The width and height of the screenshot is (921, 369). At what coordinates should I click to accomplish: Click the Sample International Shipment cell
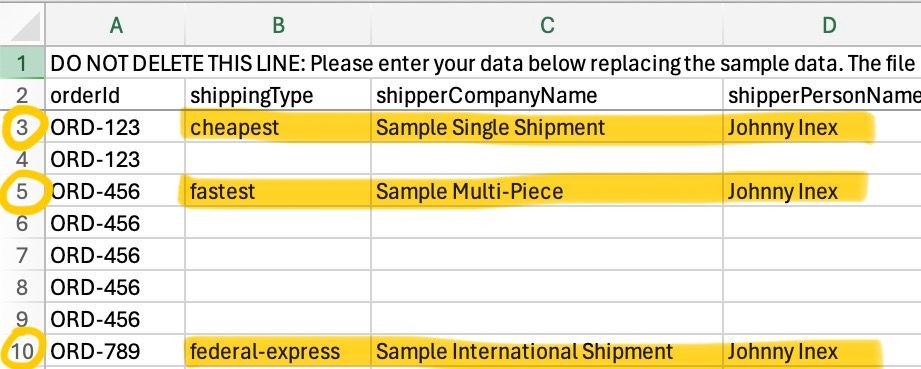547,351
